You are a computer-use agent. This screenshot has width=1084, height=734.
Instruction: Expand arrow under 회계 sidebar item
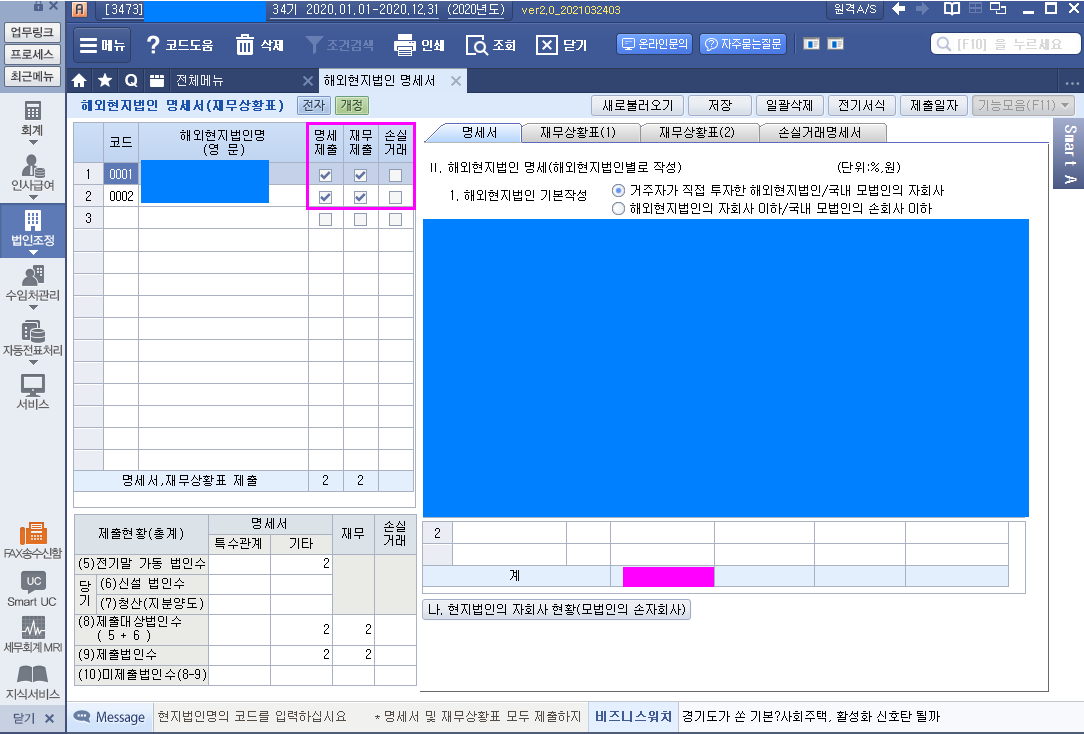point(32,142)
